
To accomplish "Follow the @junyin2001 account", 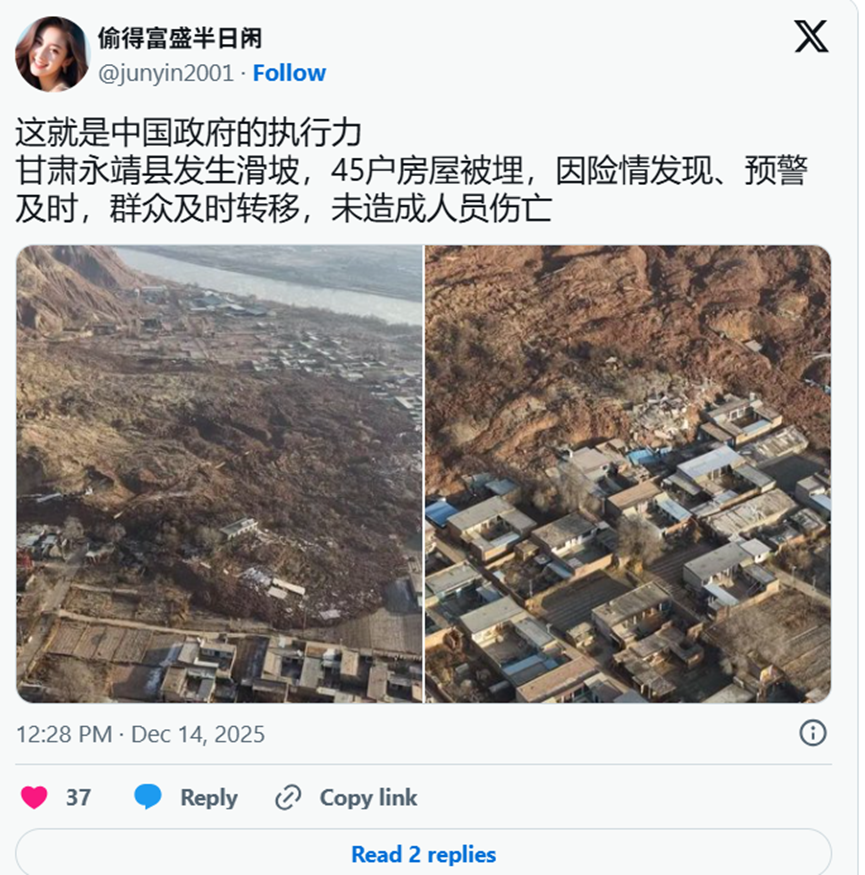I will tap(289, 73).
